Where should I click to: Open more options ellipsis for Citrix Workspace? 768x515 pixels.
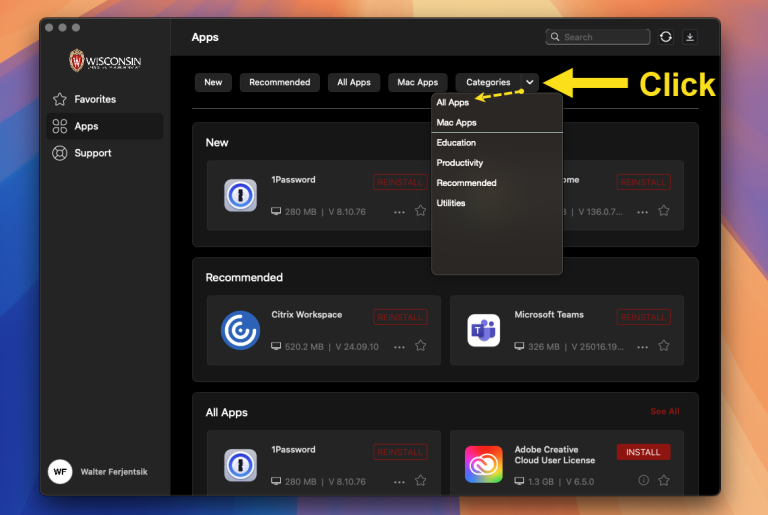pyautogui.click(x=399, y=347)
